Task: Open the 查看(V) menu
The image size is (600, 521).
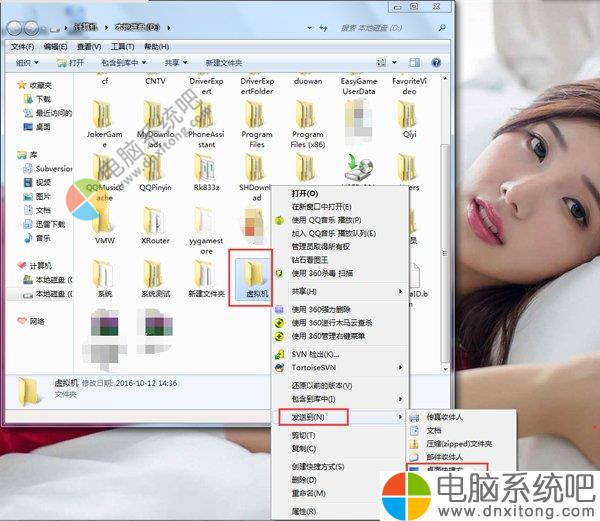Action: pyautogui.click(x=89, y=47)
